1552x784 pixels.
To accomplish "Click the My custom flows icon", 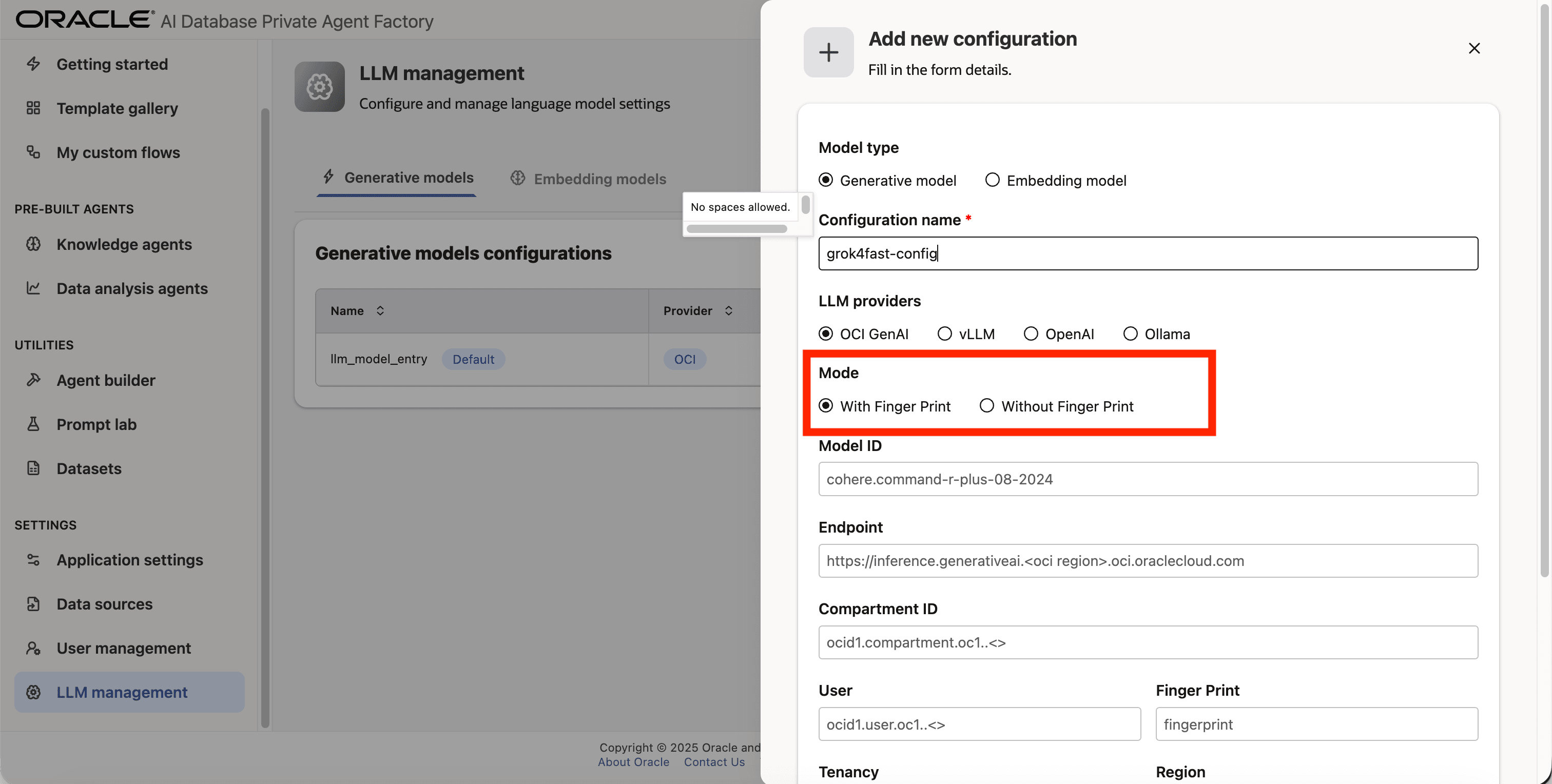I will coord(33,152).
